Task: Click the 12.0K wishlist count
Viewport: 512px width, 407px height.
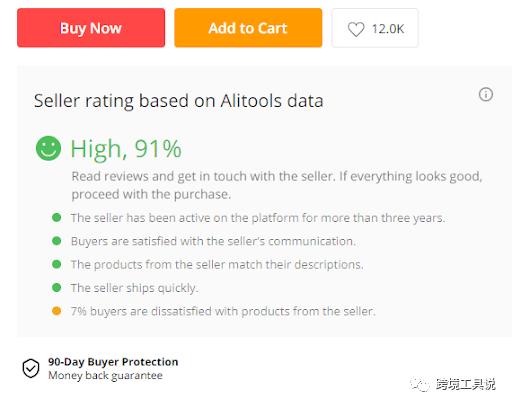Action: 388,29
